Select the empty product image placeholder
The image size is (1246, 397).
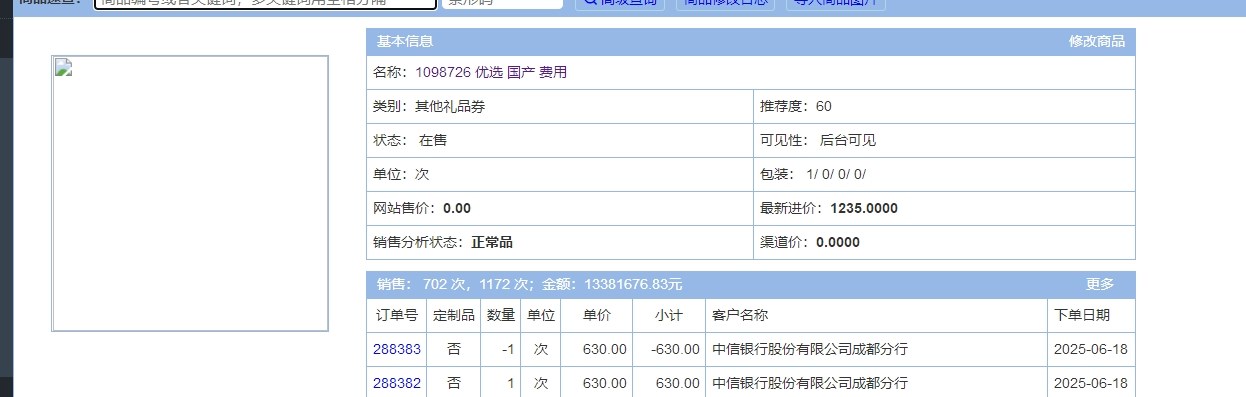click(x=190, y=194)
